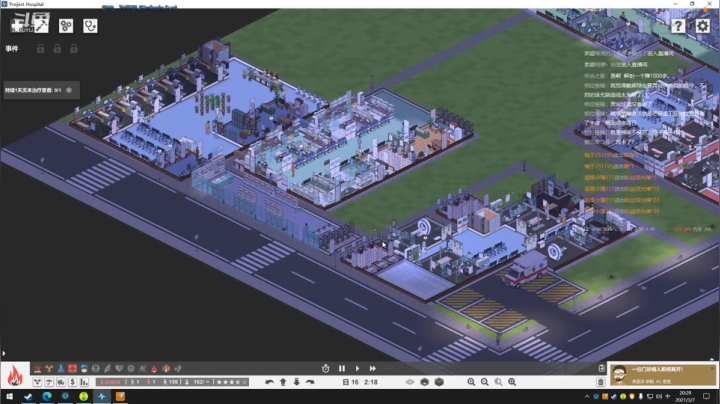Viewport: 720px width, 404px height.
Task: Open the patient leaving notification card
Action: (x=663, y=375)
